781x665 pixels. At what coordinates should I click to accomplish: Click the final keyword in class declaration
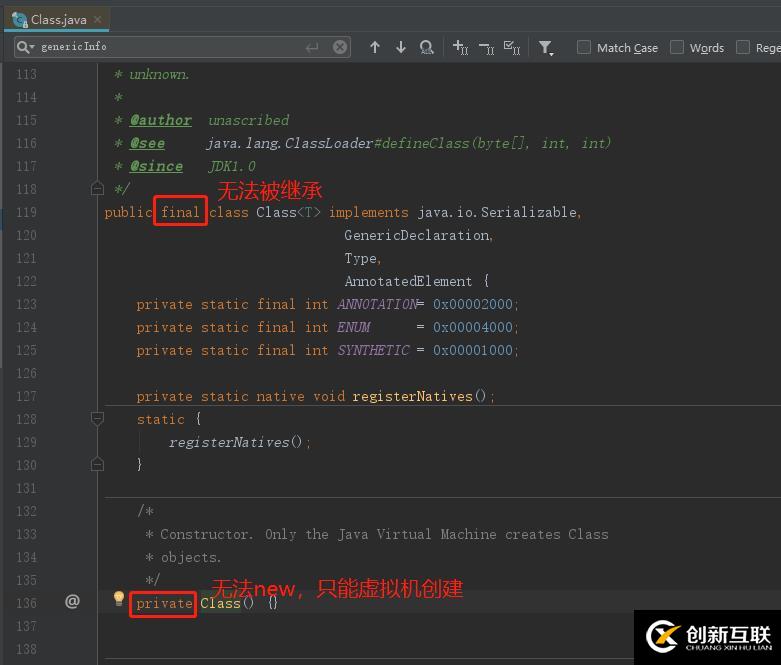click(180, 212)
